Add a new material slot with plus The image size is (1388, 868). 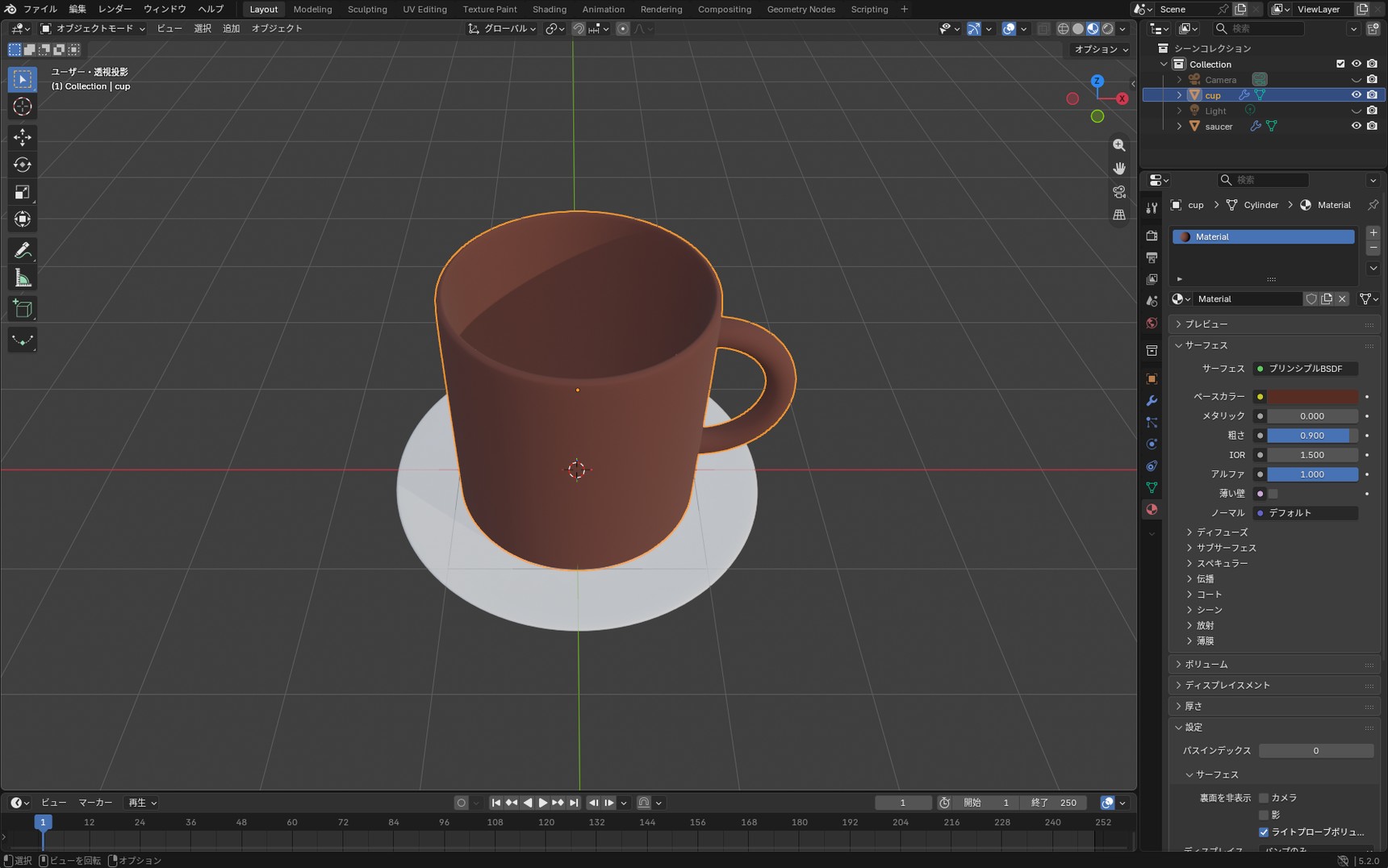click(x=1373, y=232)
